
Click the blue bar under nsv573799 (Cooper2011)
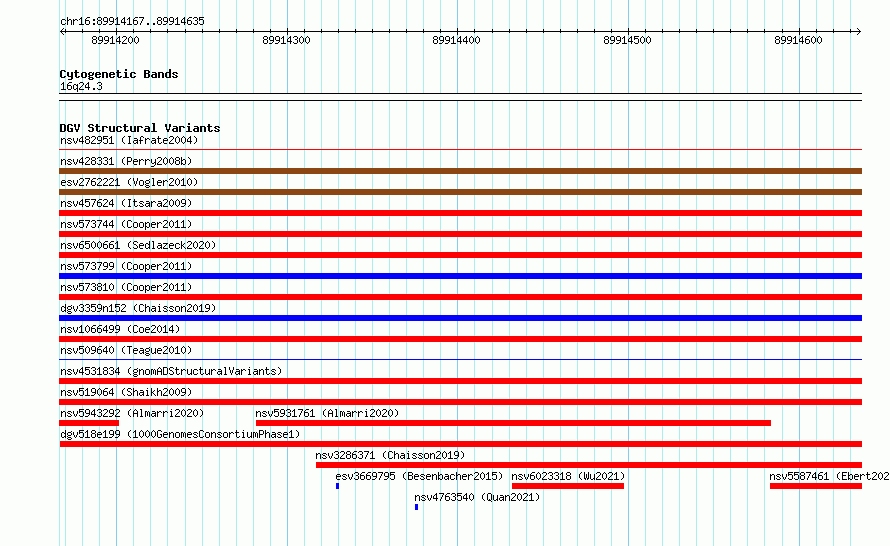point(460,276)
